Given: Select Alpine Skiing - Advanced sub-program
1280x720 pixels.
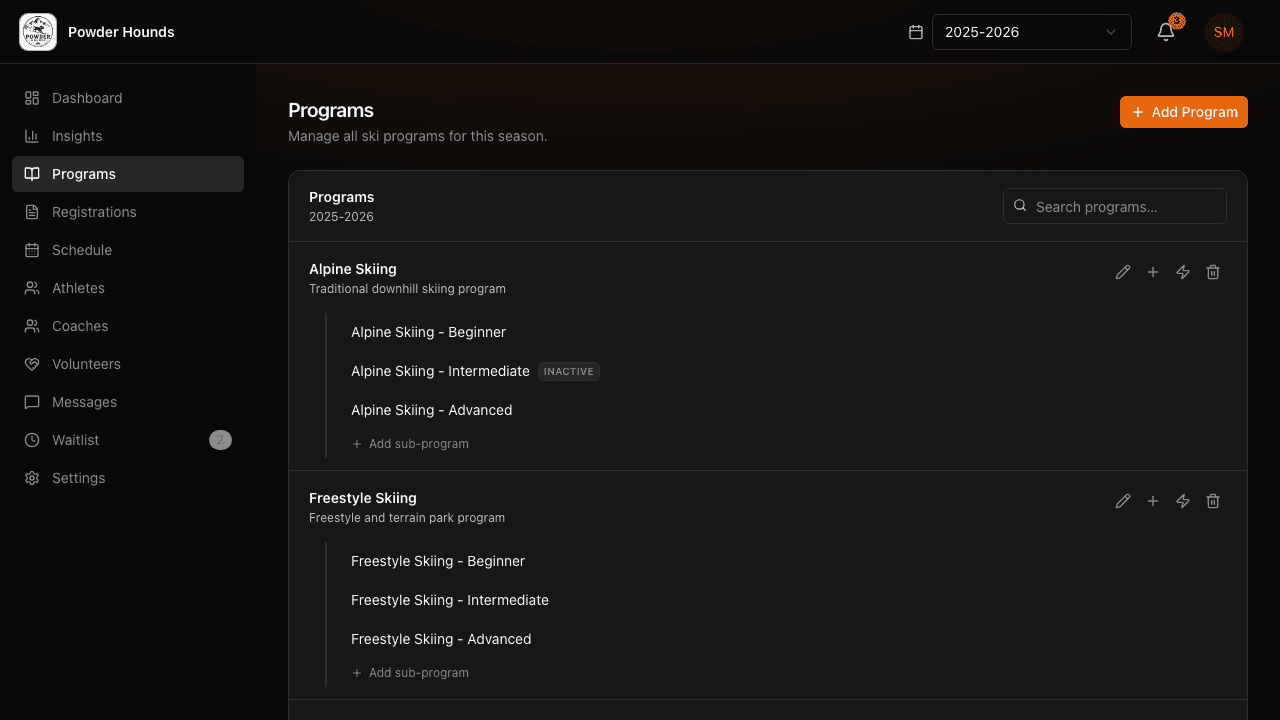Looking at the screenshot, I should [x=431, y=410].
